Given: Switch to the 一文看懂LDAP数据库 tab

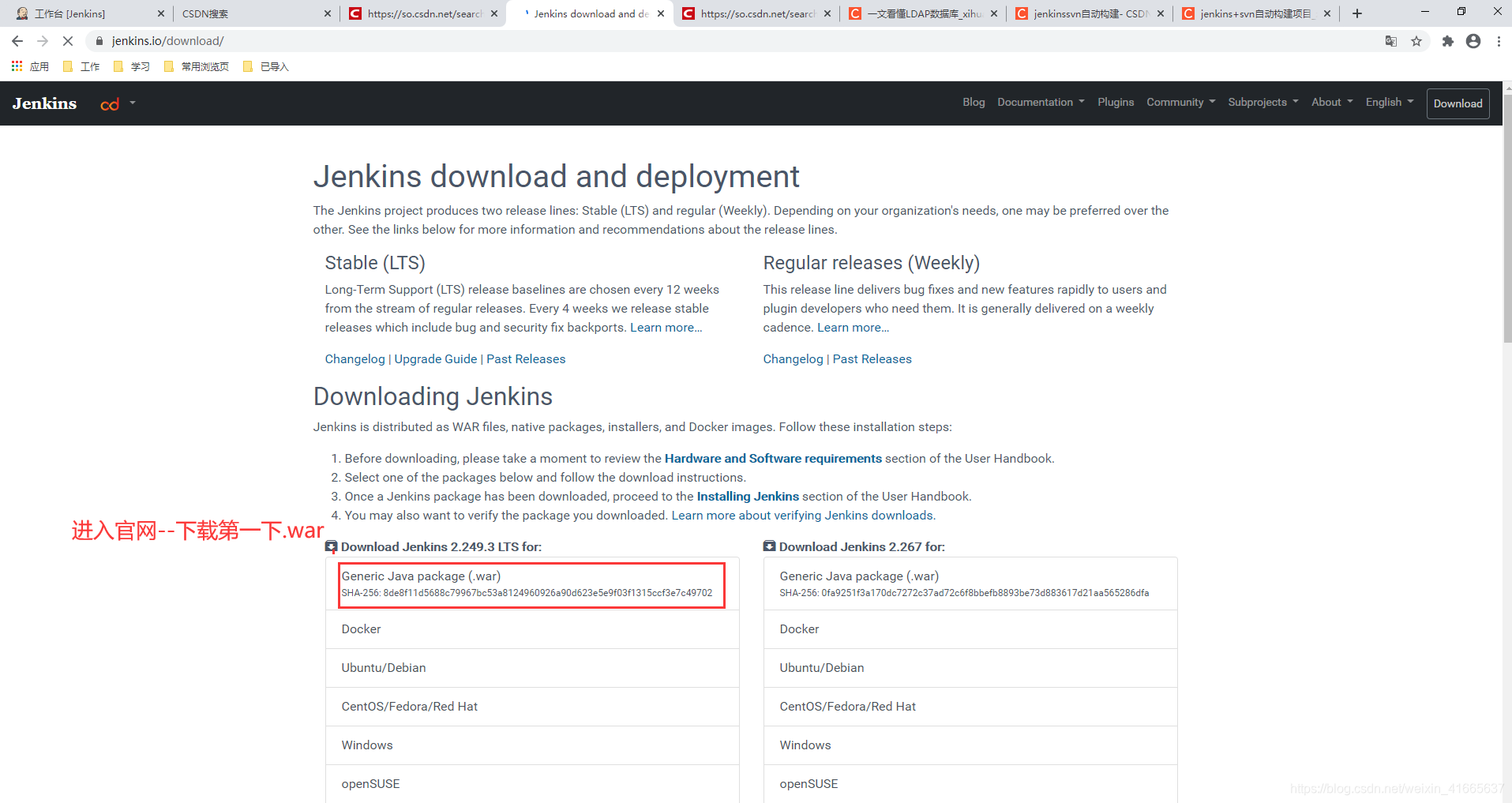Looking at the screenshot, I should [924, 13].
